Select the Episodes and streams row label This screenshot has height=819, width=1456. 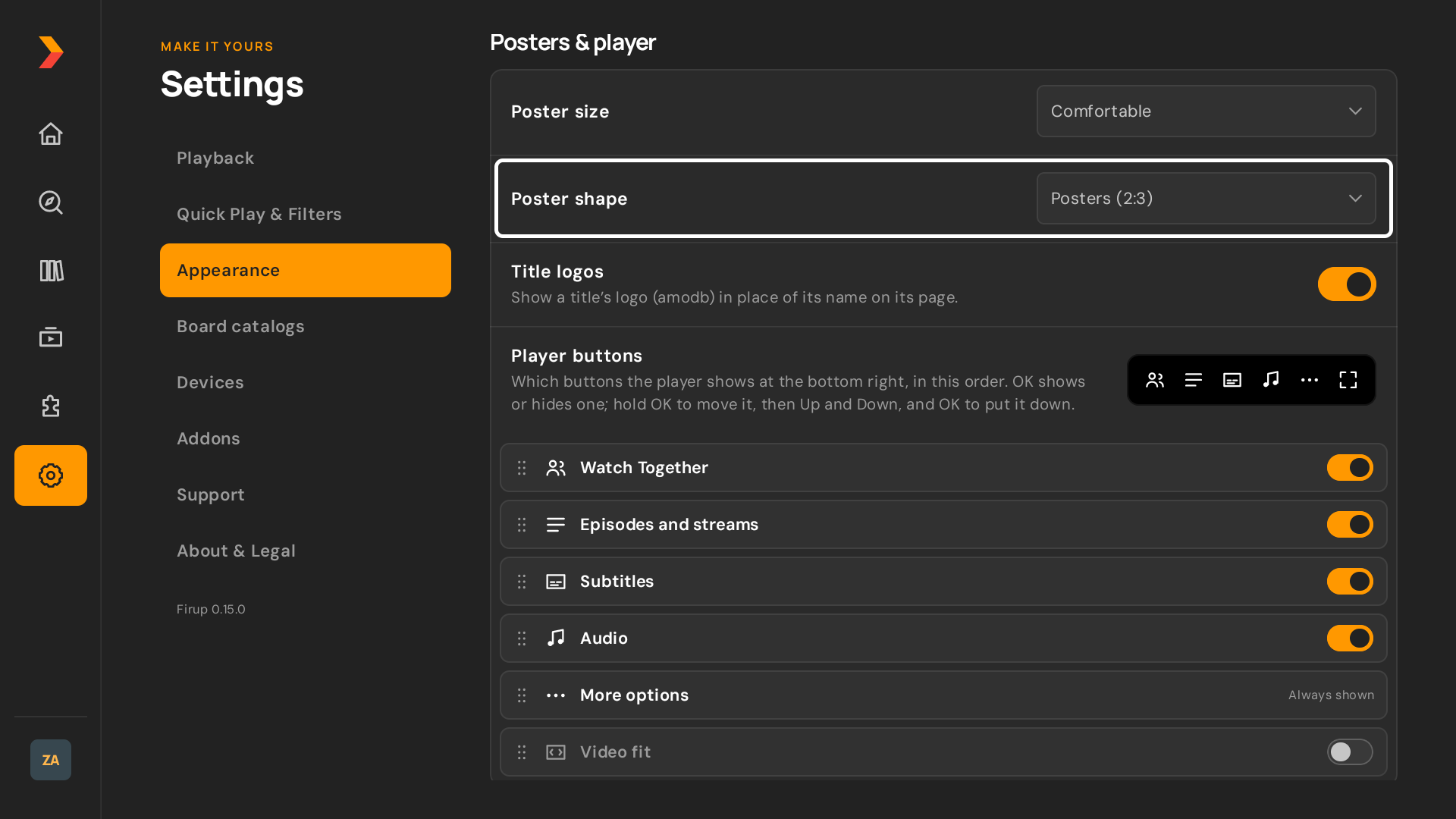[669, 525]
